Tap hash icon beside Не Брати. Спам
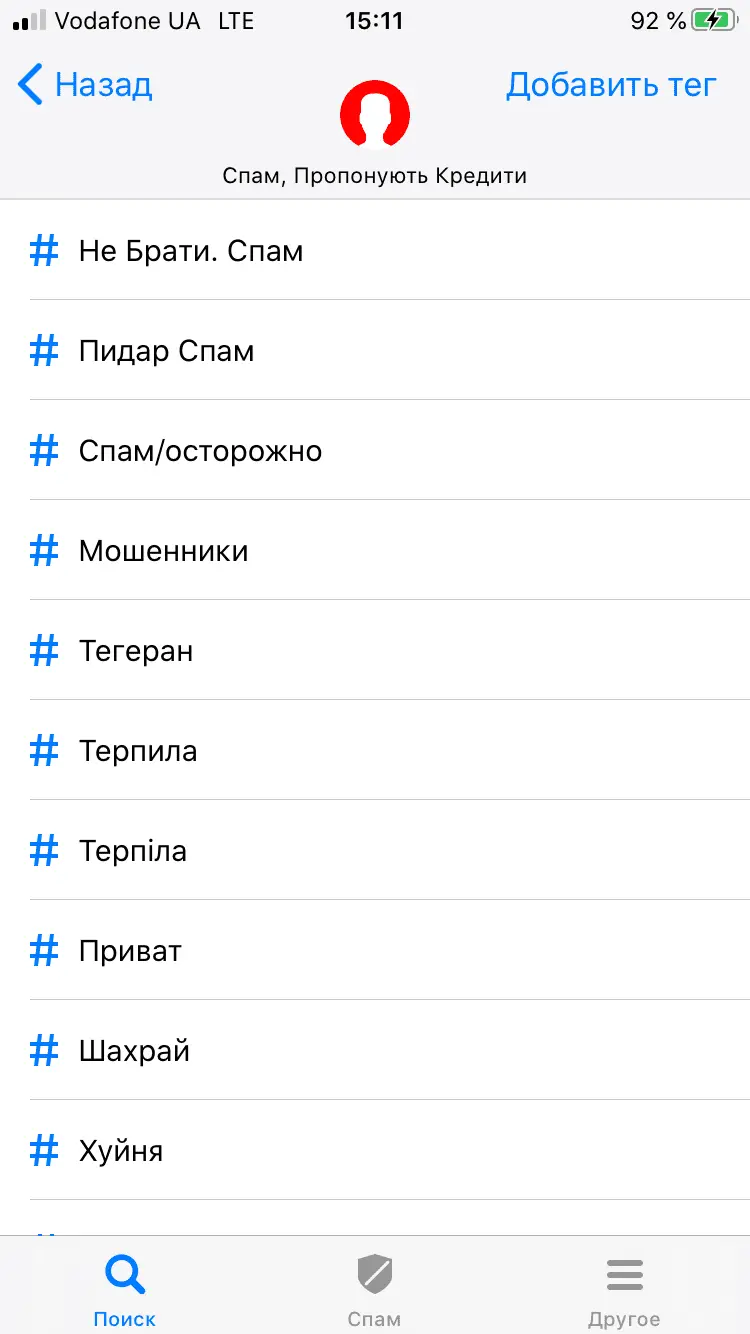Viewport: 750px width, 1334px height. click(x=44, y=251)
